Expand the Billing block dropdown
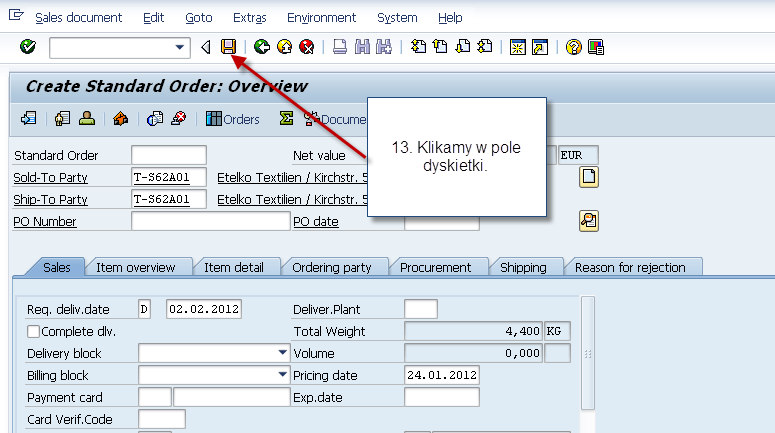The height and width of the screenshot is (433, 775). click(x=282, y=375)
